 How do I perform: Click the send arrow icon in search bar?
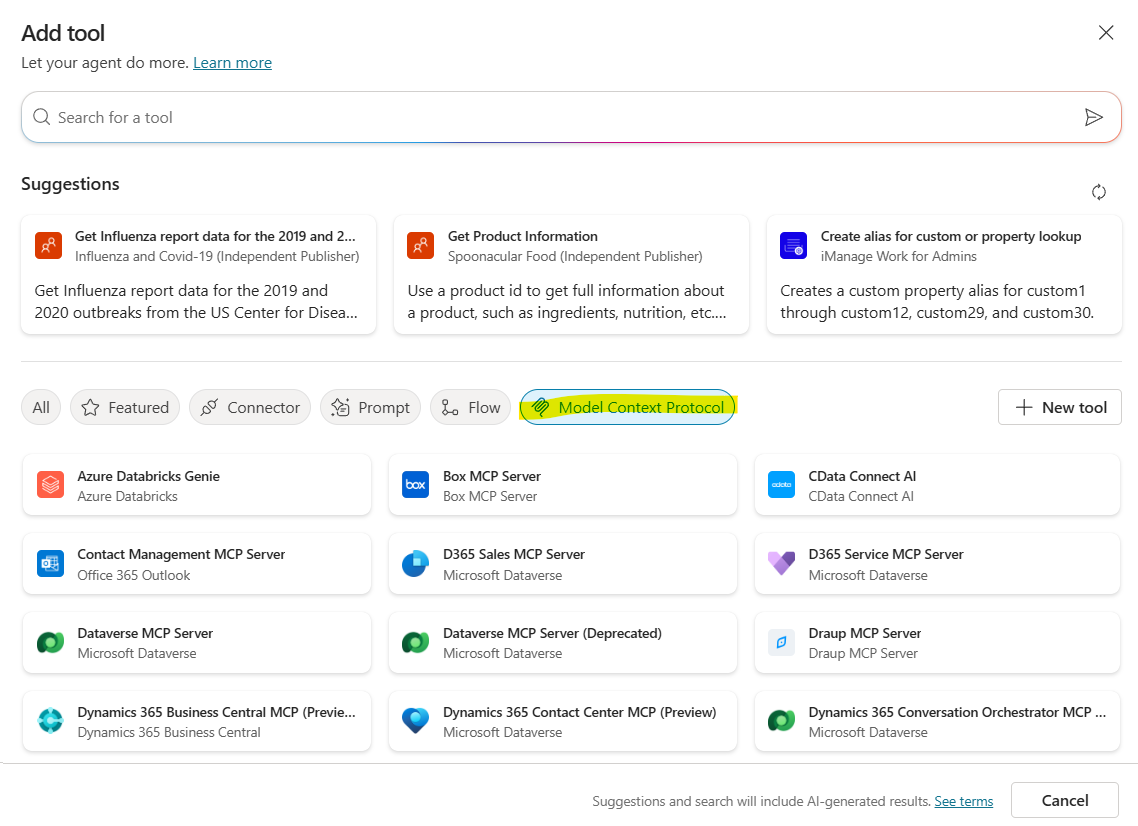1094,117
